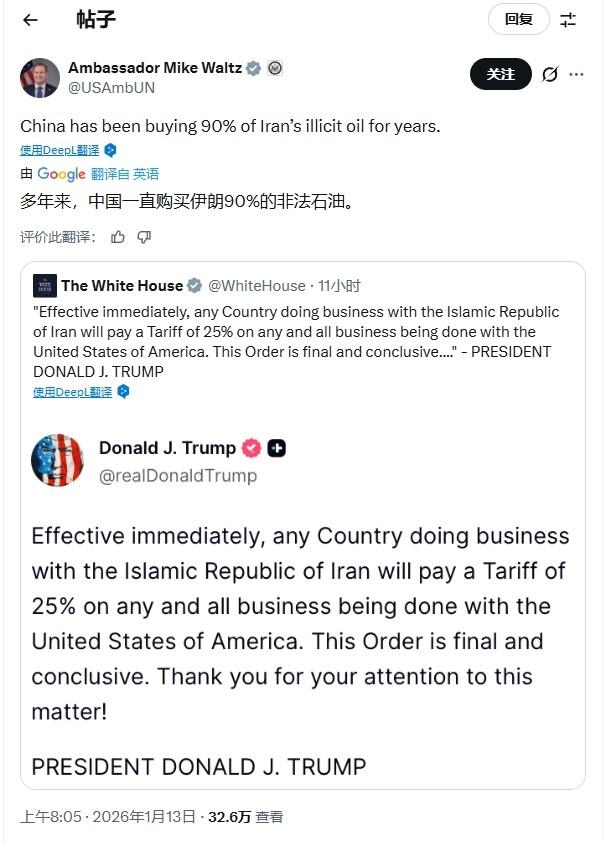Click Donald J. Trump's pink verified badge
Viewport: 604px width, 842px height.
coord(251,448)
